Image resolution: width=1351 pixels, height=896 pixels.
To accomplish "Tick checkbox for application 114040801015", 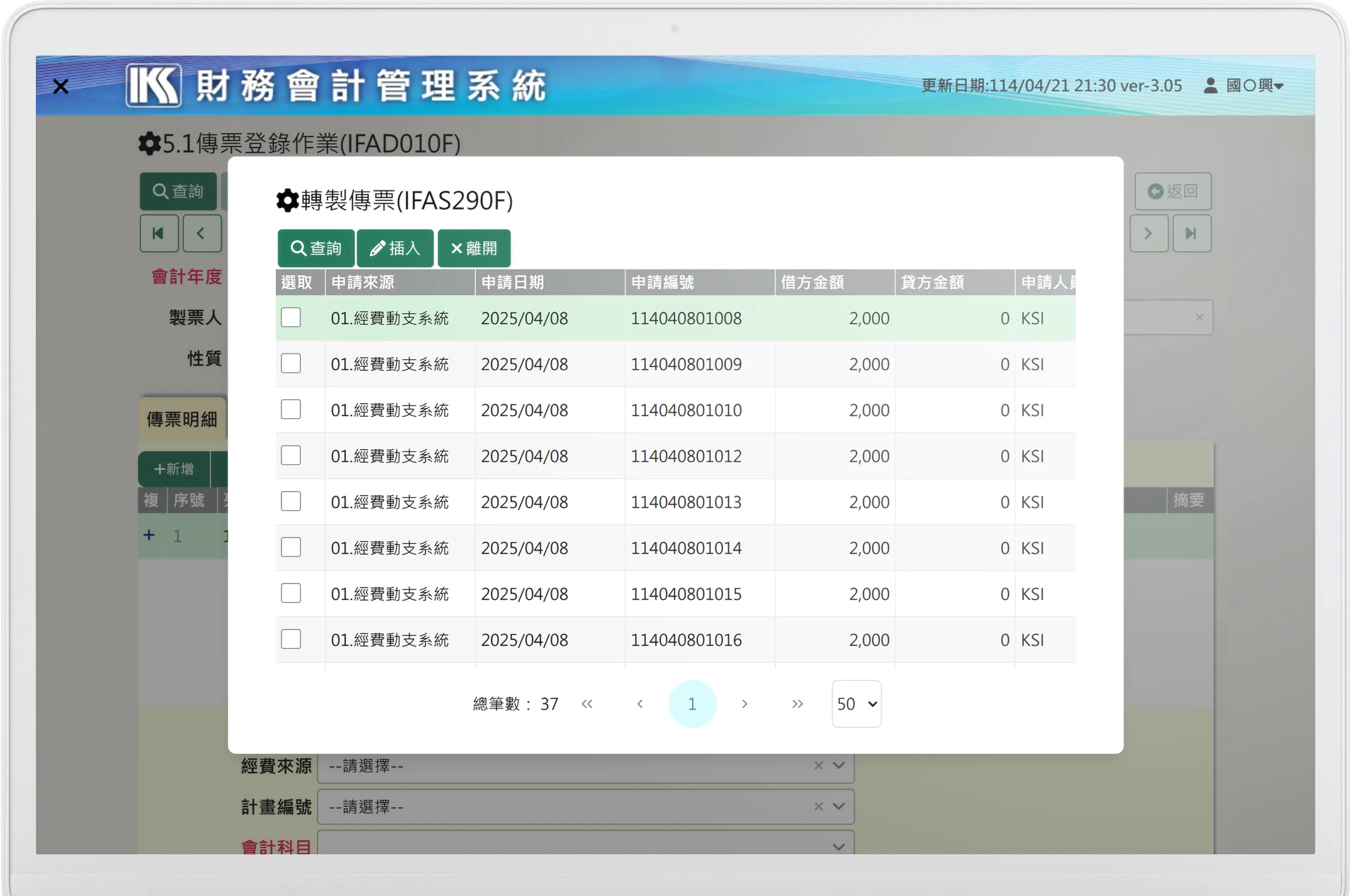I will click(291, 594).
